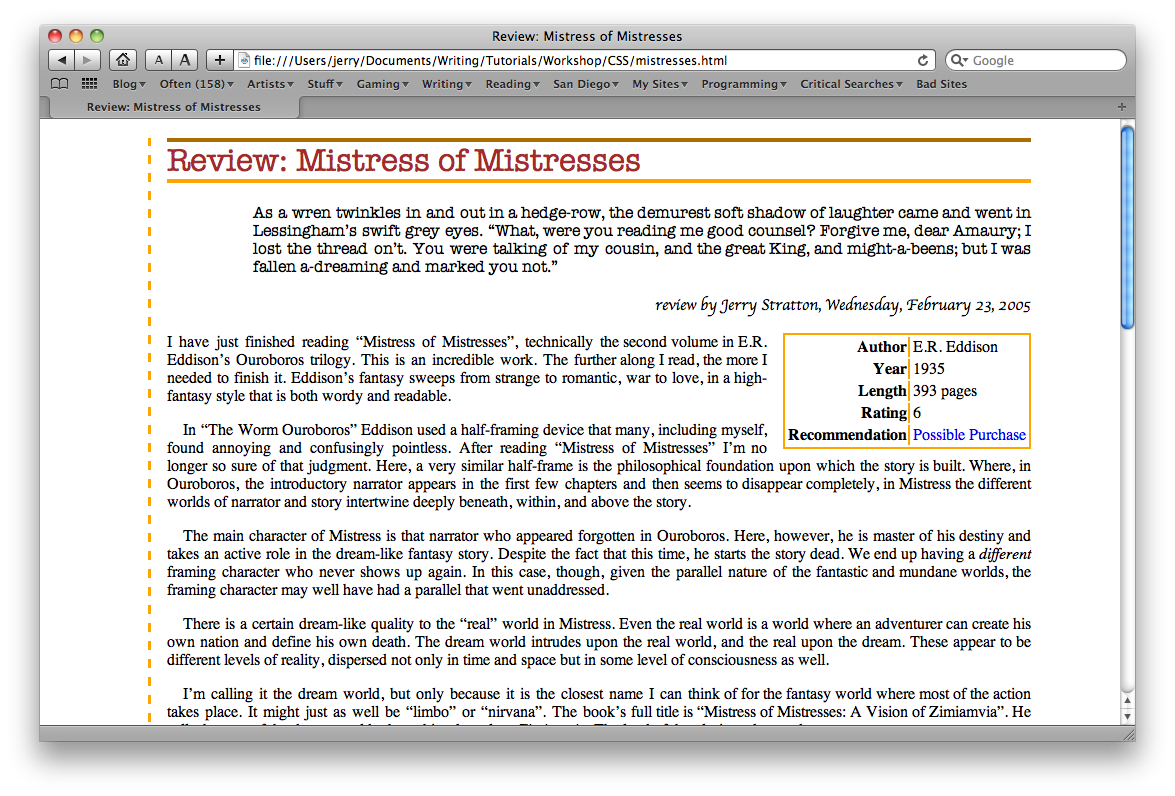Open the Bad Sites bookmark

point(941,84)
